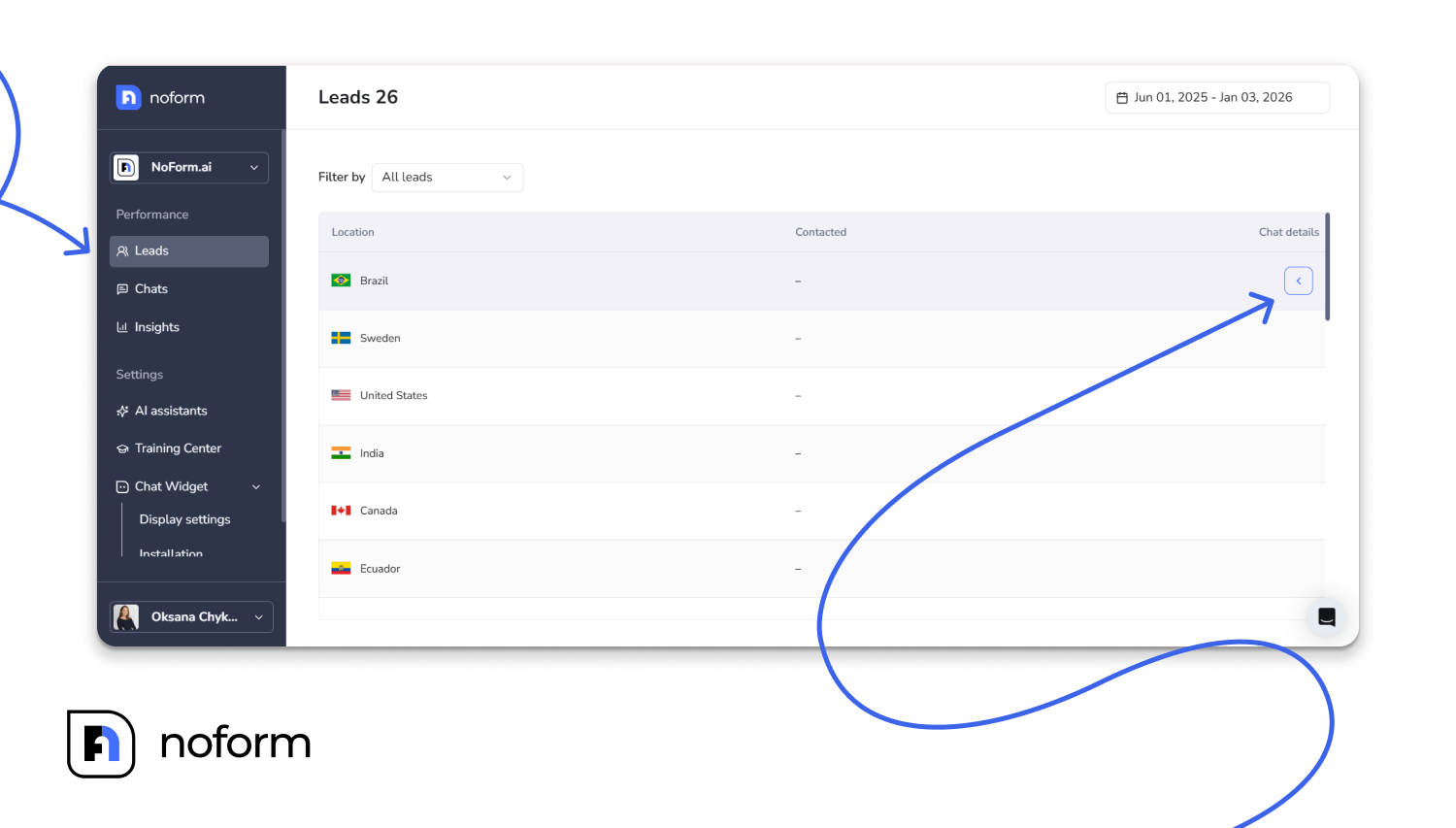
Task: Select Display settings under Chat Widget
Action: tap(184, 519)
